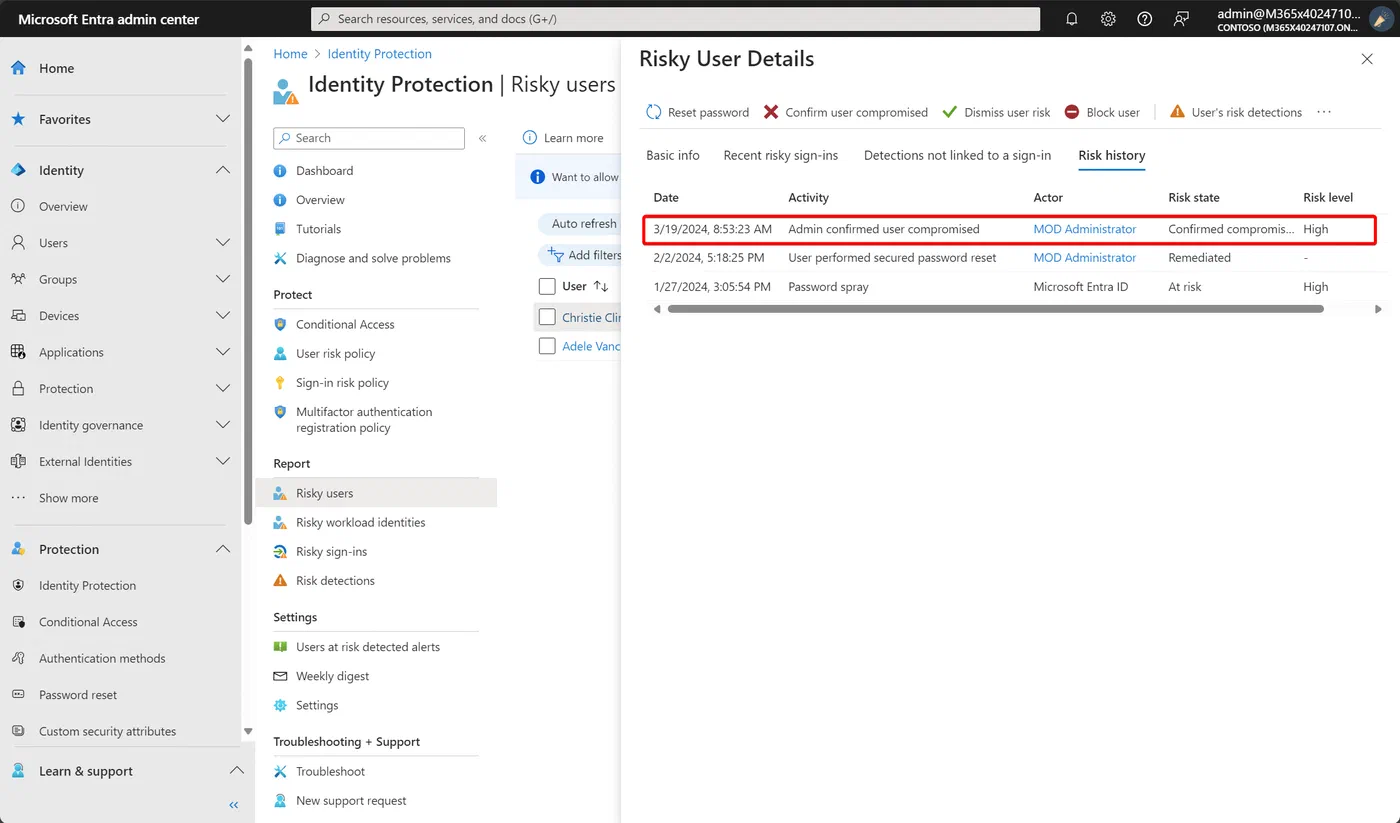Click the horizontal scrollbar of risk history table
The width and height of the screenshot is (1400, 823).
[995, 309]
